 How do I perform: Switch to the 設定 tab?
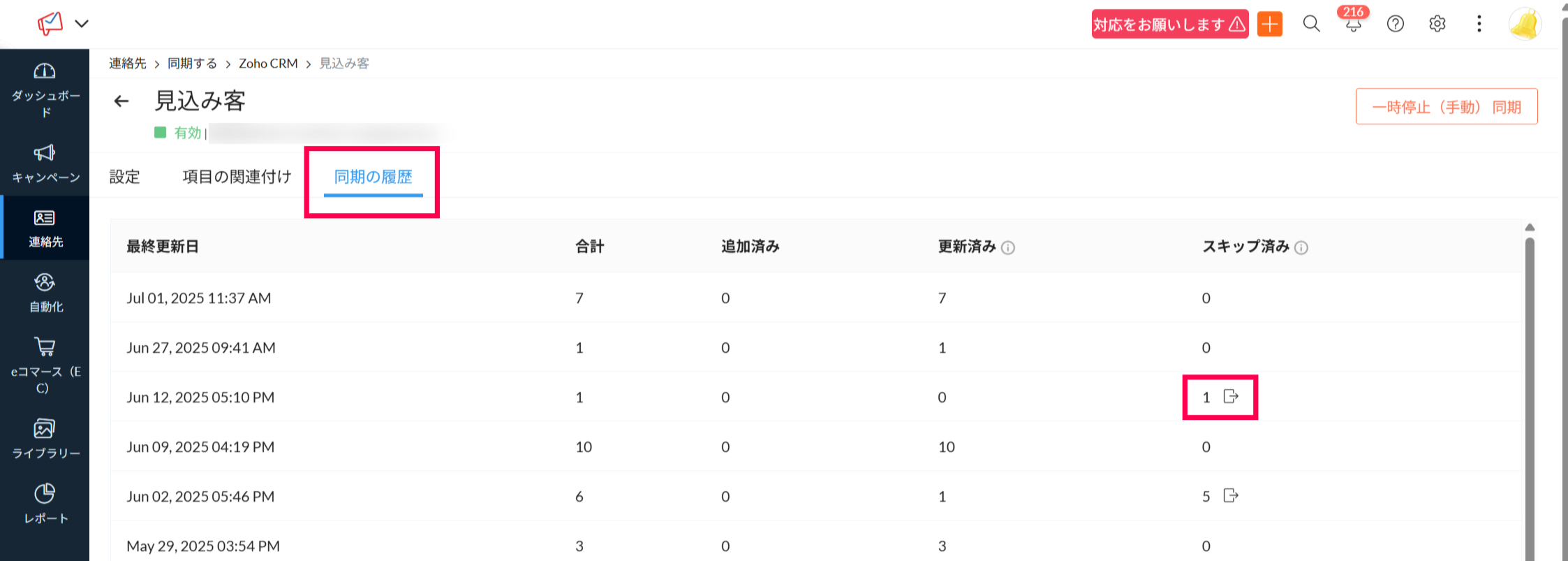tap(125, 177)
